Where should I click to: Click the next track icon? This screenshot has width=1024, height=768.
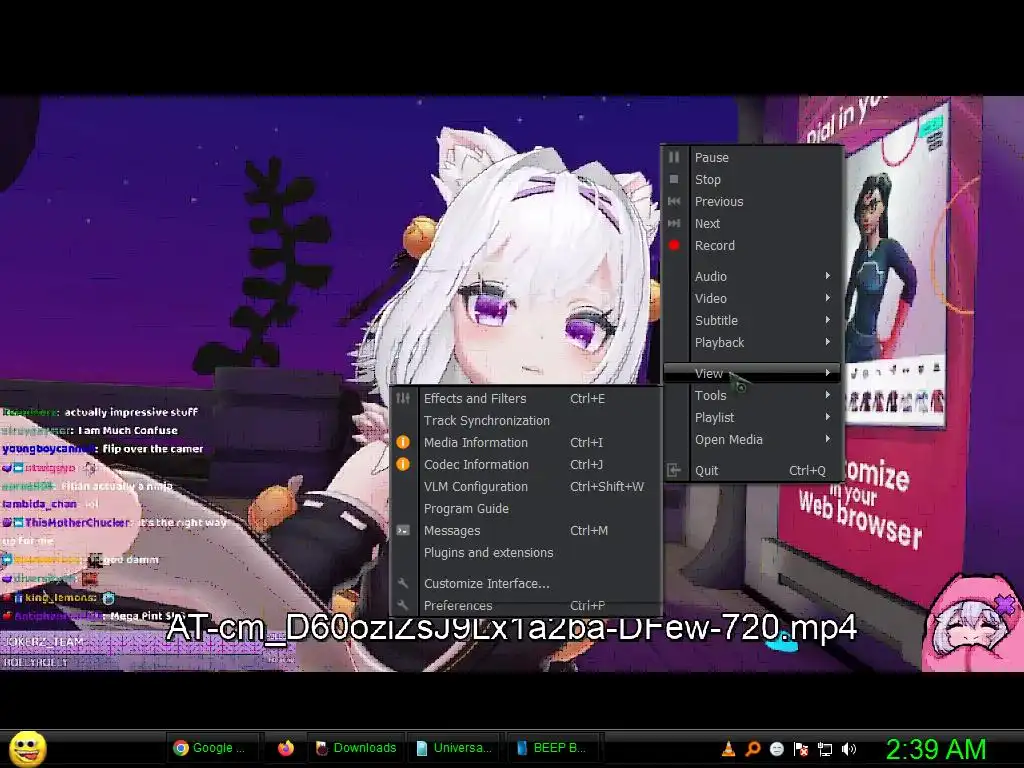coord(674,223)
